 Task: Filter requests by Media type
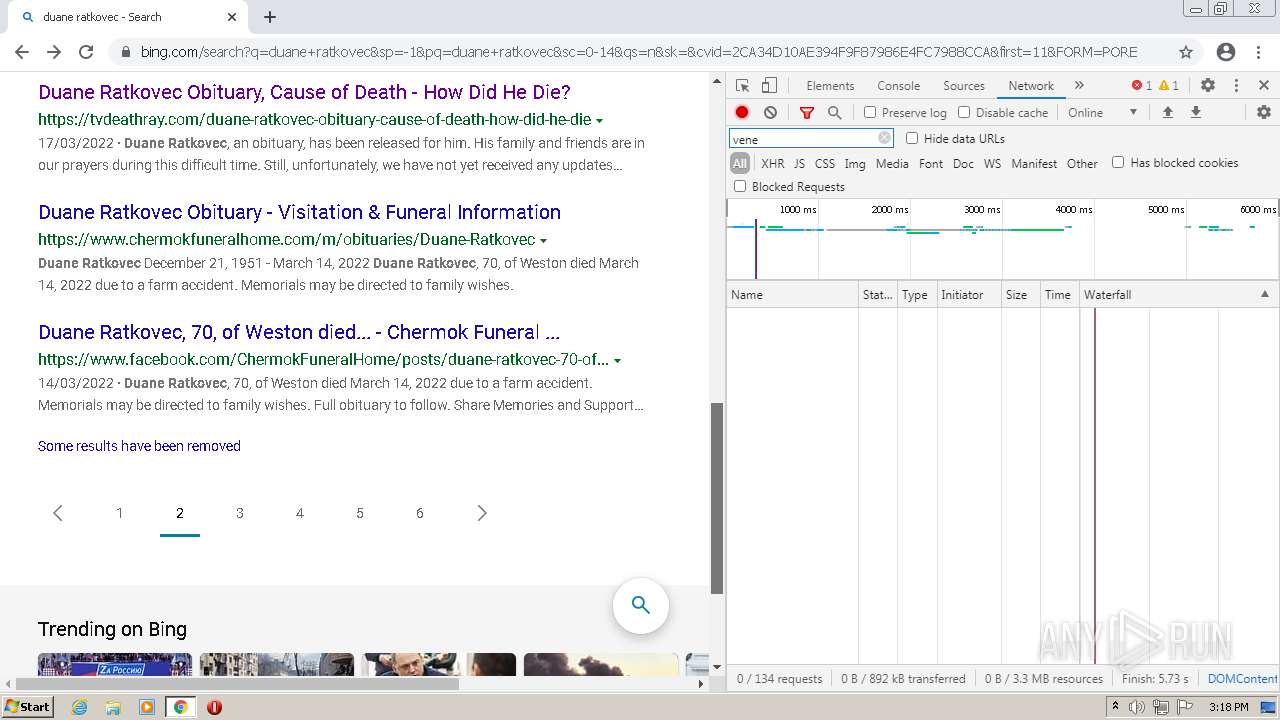(x=892, y=164)
